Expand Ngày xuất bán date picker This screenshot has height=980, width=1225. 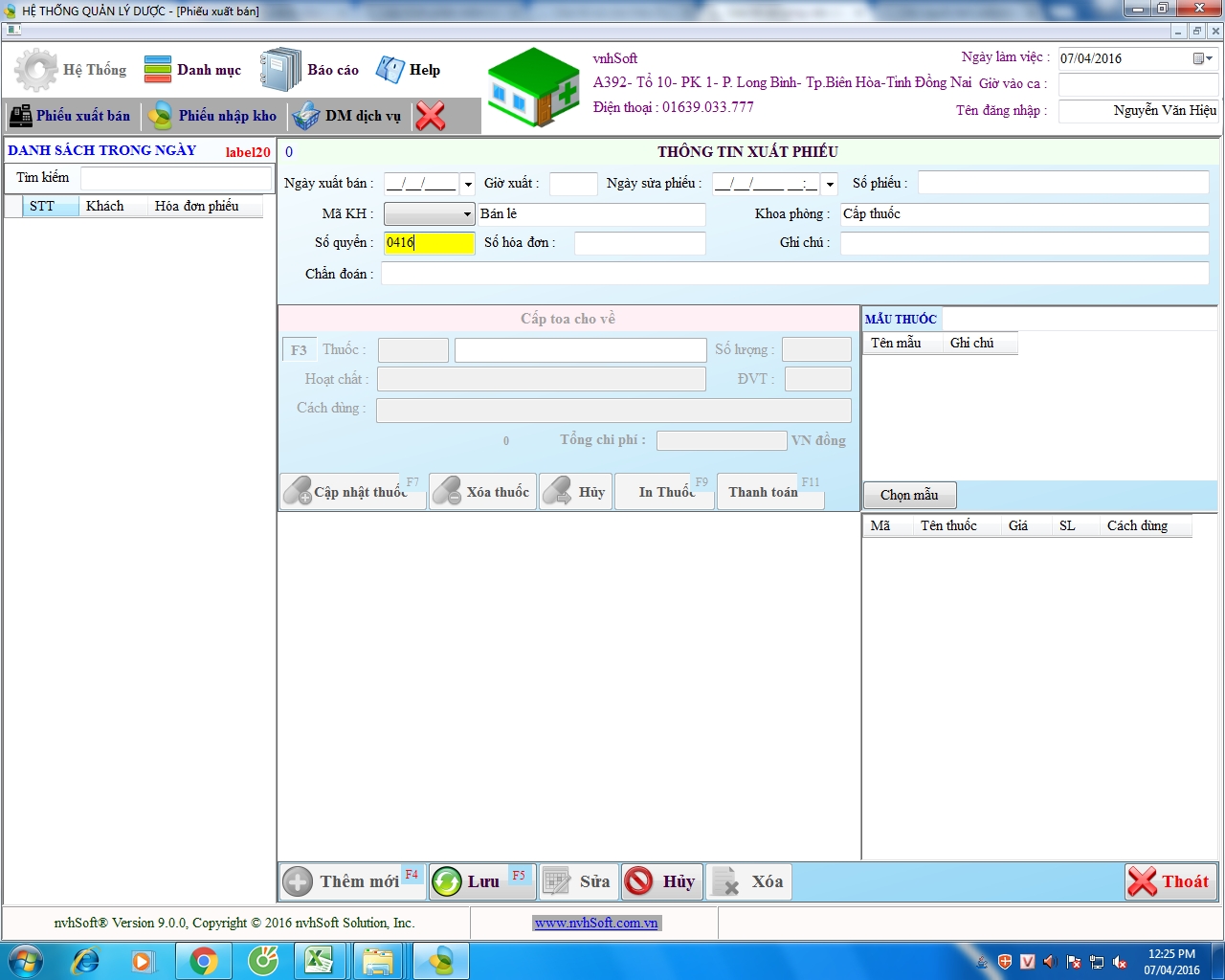pyautogui.click(x=467, y=184)
